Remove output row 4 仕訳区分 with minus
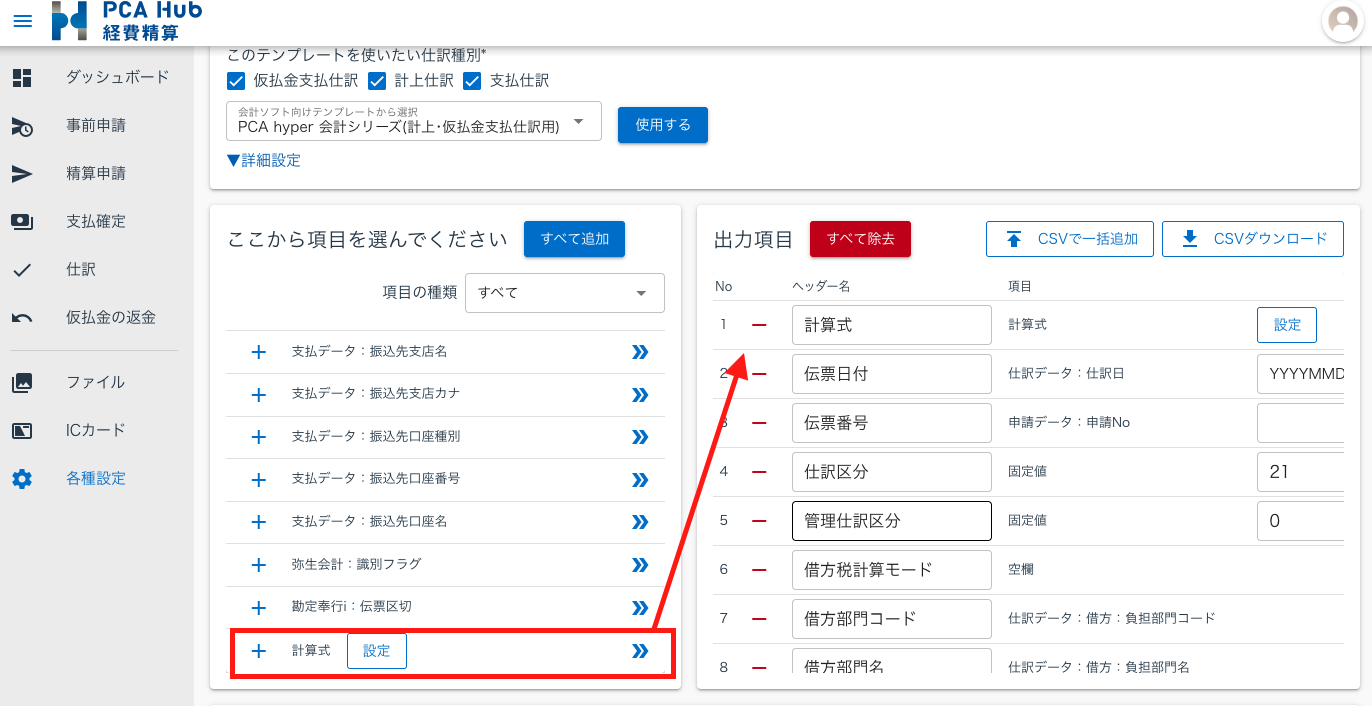Viewport: 1372px width, 706px height. [759, 472]
